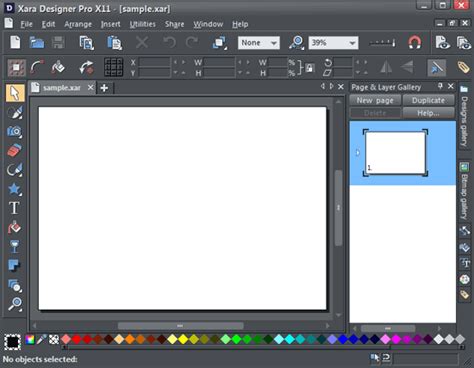Pick the cyan color swatch

289,340
